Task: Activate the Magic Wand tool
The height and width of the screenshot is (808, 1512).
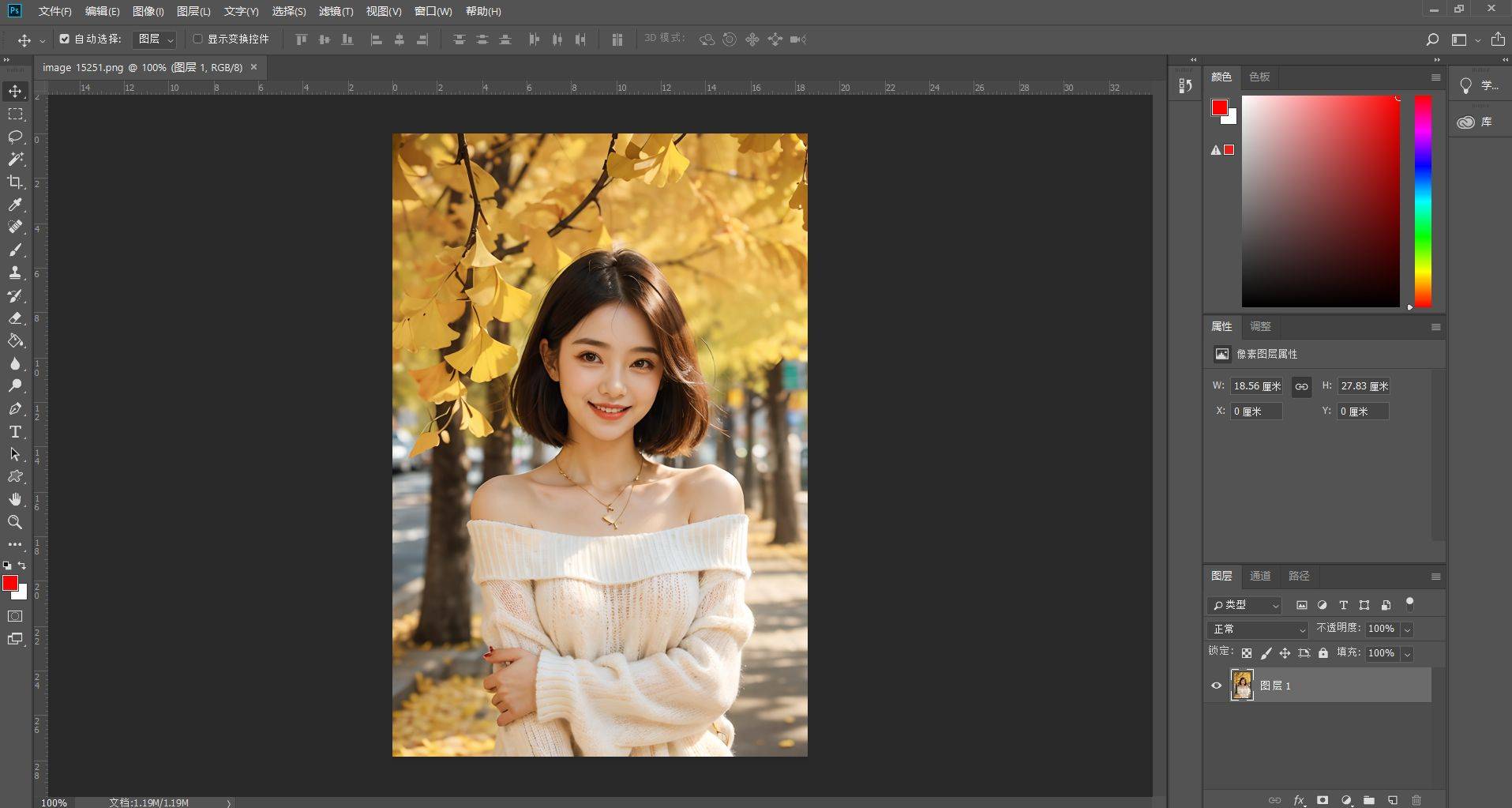Action: tap(15, 159)
